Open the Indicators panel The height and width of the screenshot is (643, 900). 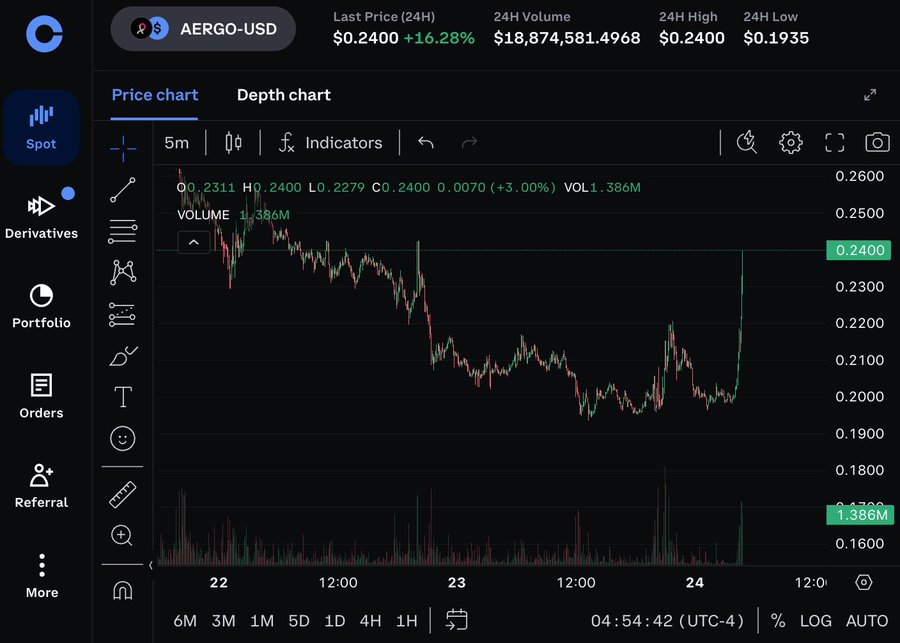click(x=330, y=143)
